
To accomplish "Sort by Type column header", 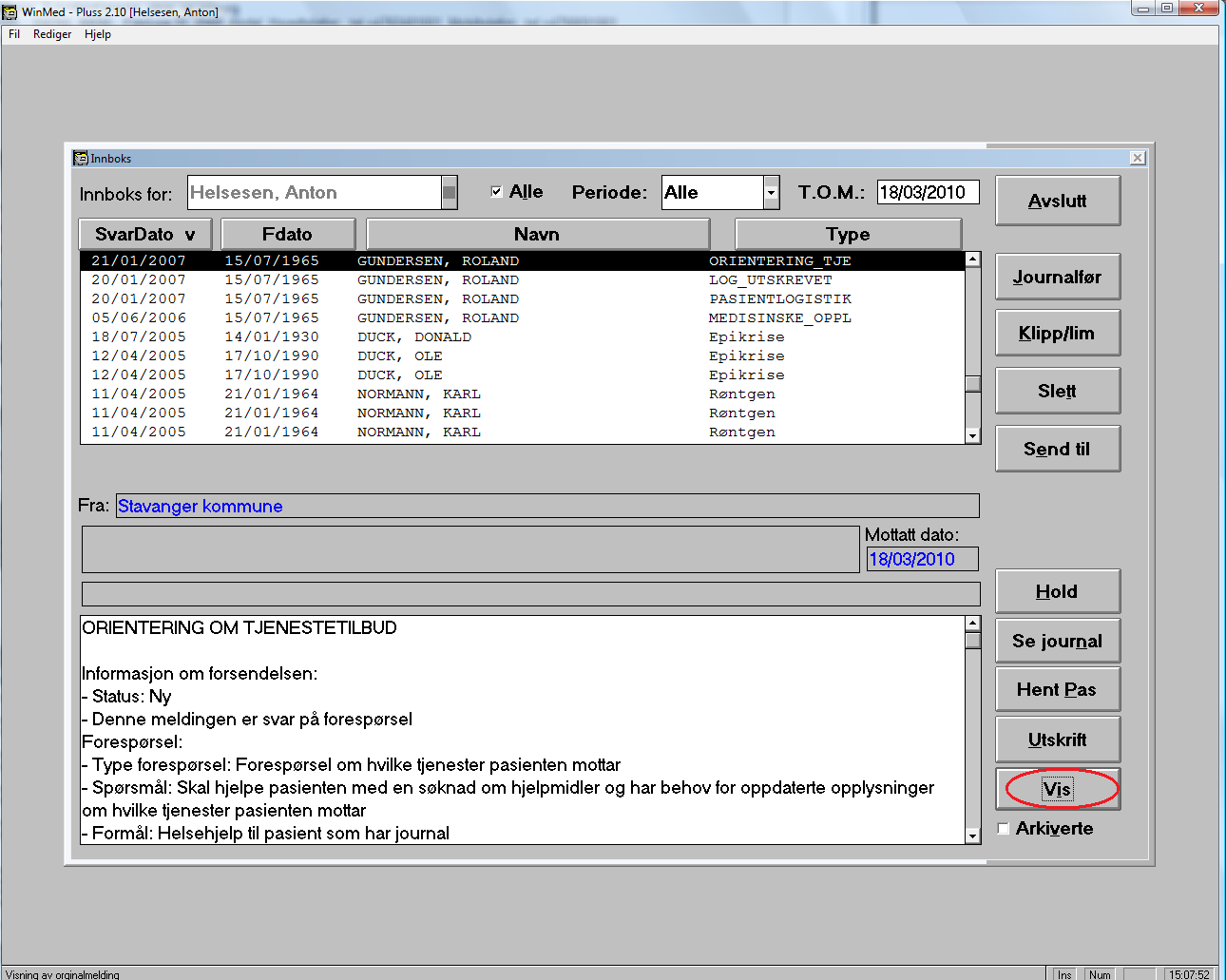I will coord(849,234).
